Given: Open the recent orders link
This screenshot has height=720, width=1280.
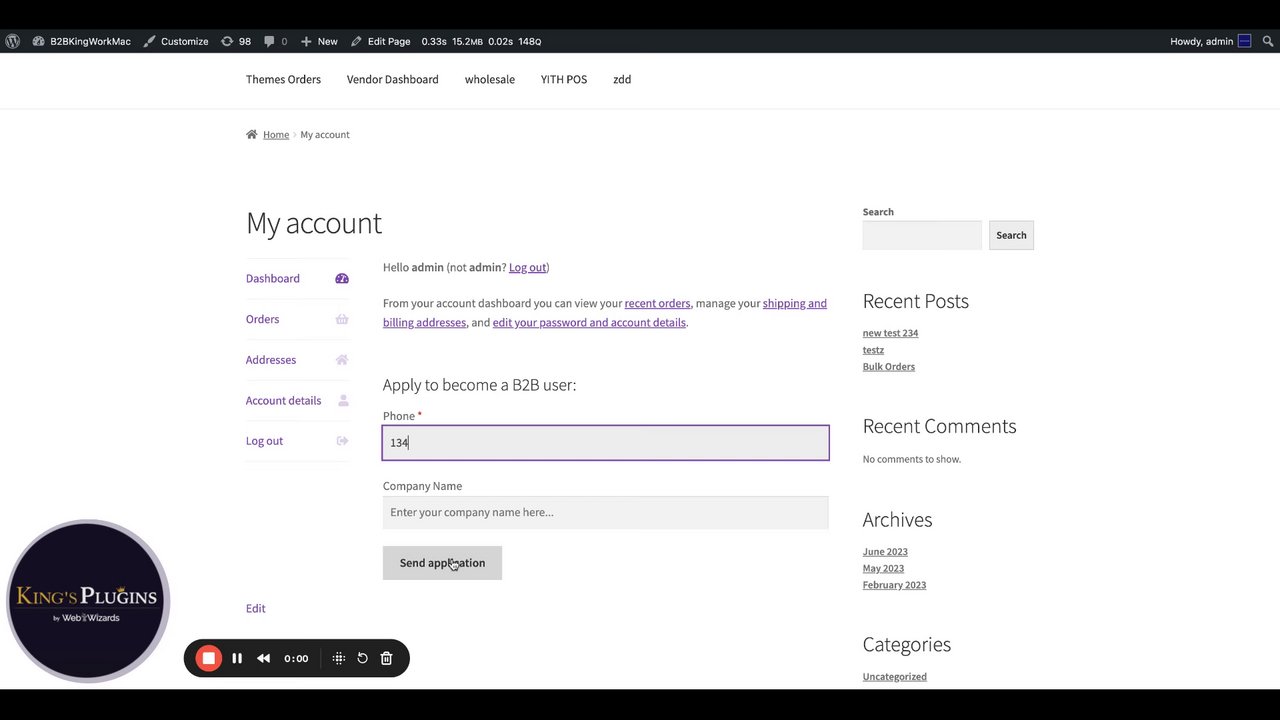Looking at the screenshot, I should pos(657,303).
